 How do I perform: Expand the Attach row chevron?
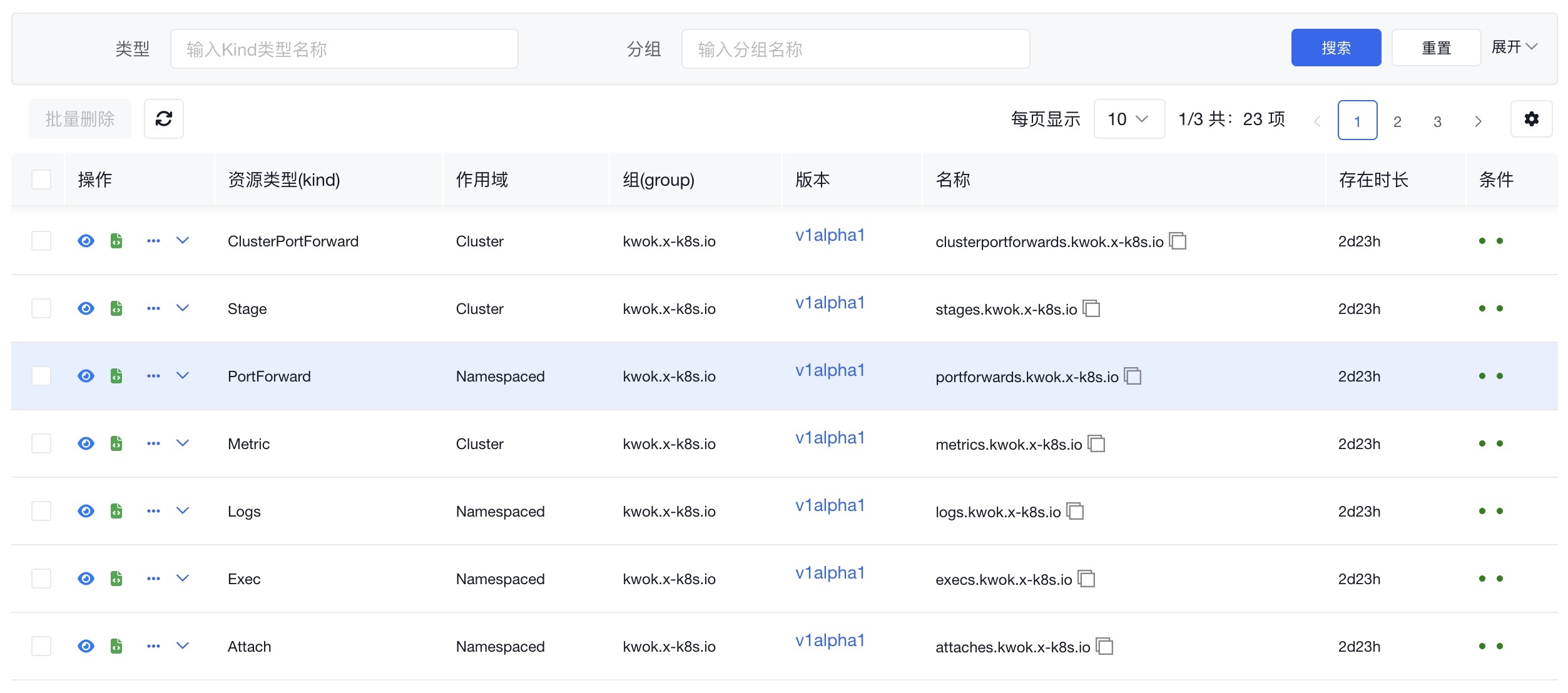pyautogui.click(x=183, y=646)
